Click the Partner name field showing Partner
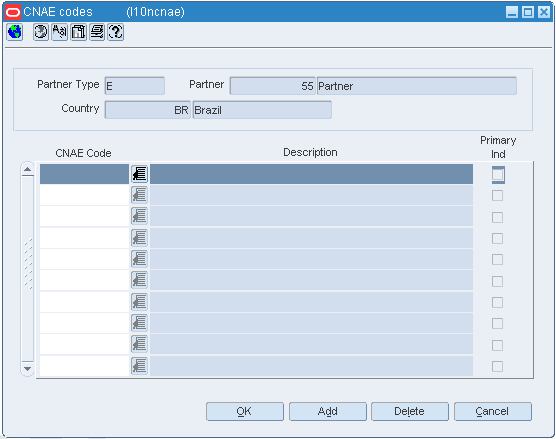Screen dimensions: 556x439 pos(417,86)
